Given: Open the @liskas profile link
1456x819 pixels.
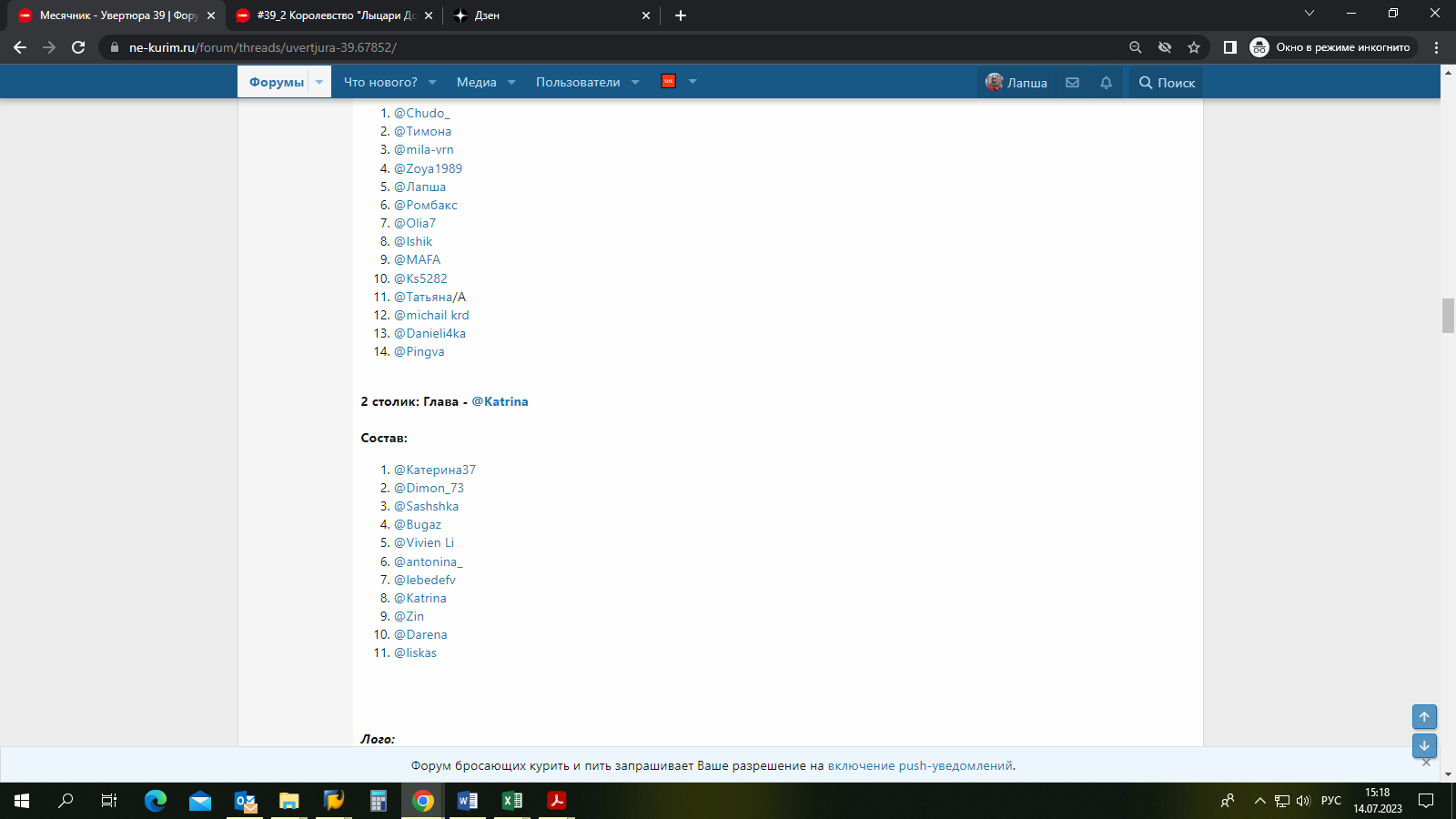Looking at the screenshot, I should (415, 652).
